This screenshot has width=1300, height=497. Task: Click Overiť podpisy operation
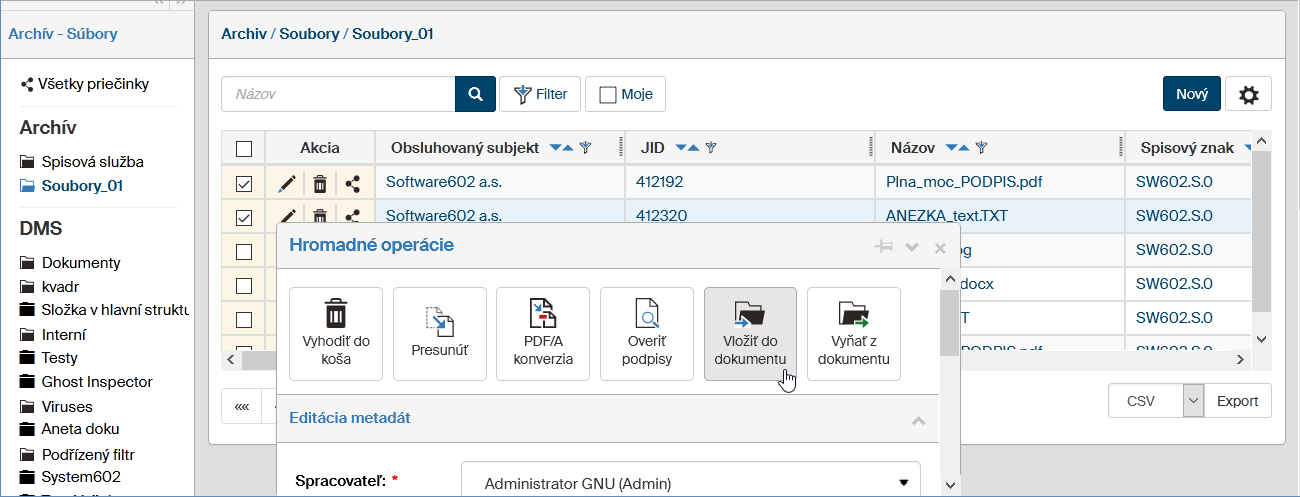point(647,334)
